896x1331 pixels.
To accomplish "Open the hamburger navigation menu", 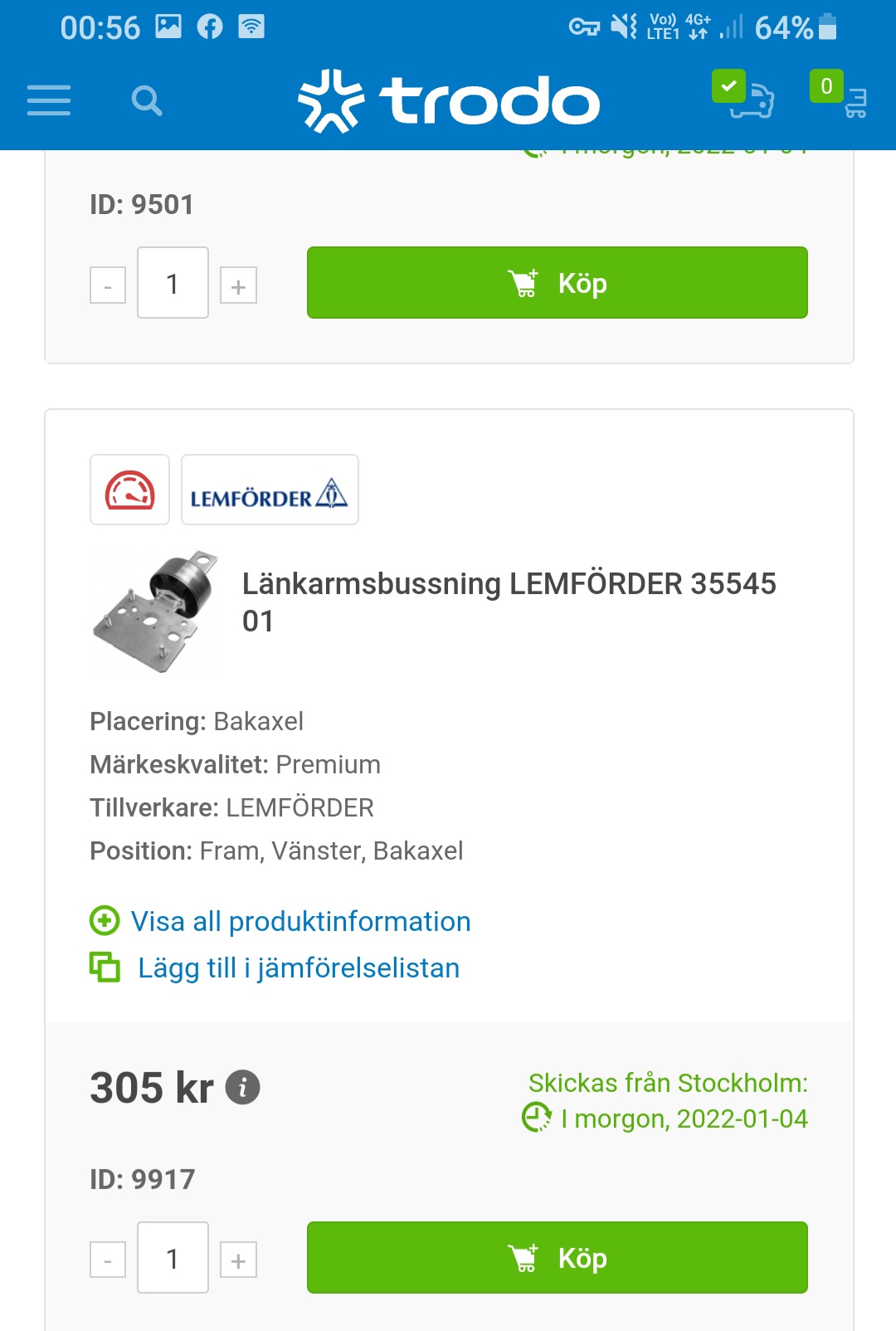I will (x=49, y=100).
